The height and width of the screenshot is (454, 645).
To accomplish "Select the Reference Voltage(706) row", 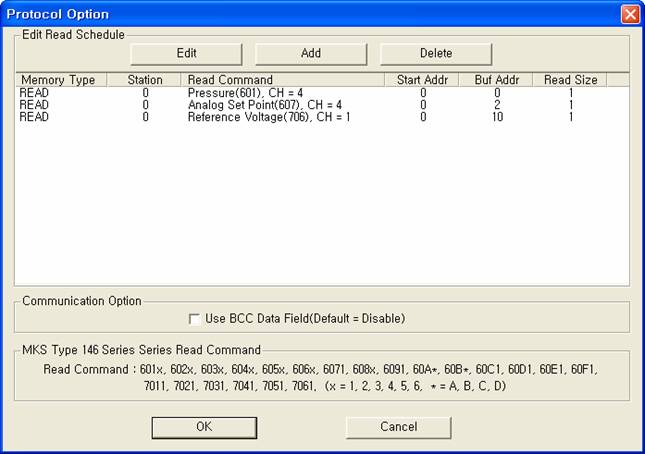I will (268, 117).
